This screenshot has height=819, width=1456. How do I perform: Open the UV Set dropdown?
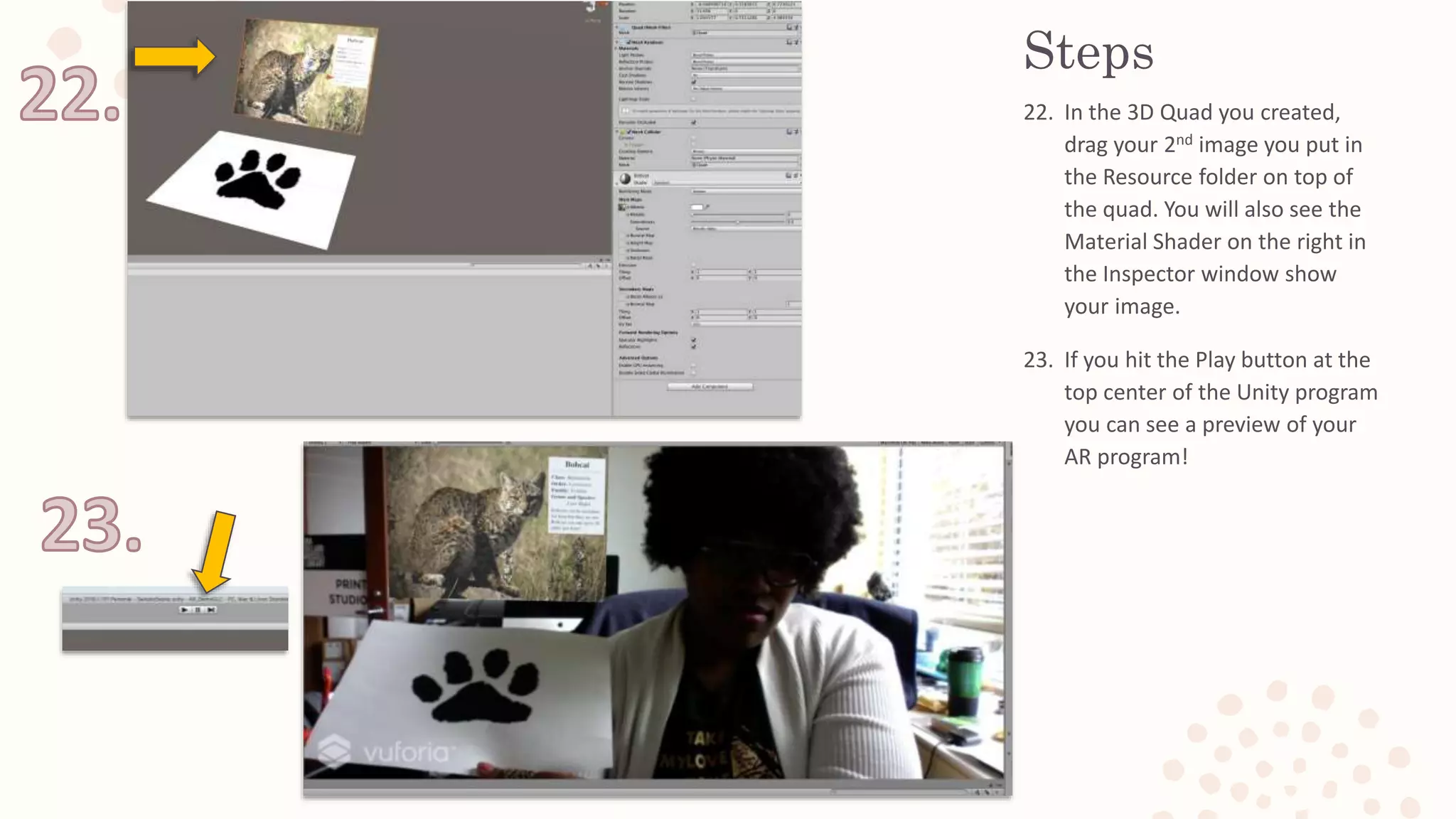point(746,324)
